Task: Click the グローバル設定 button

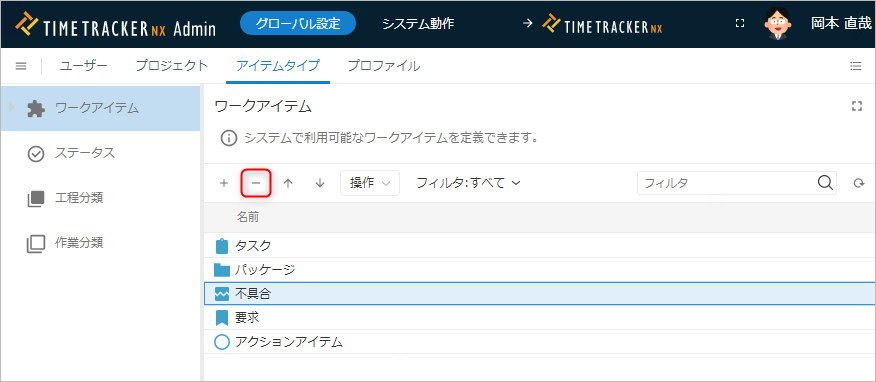Action: 298,23
